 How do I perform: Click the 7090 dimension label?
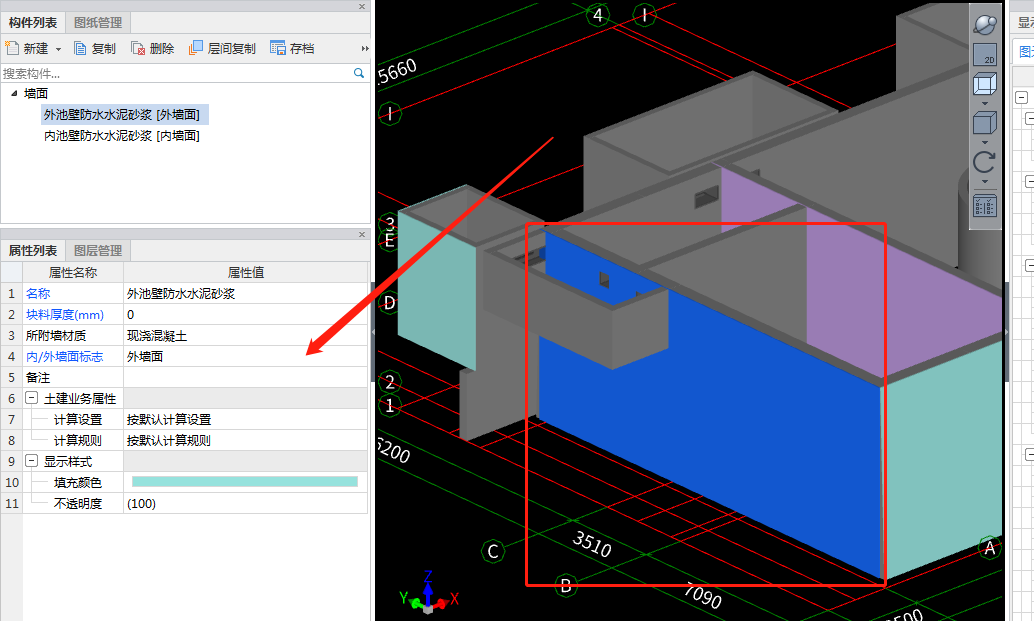702,595
